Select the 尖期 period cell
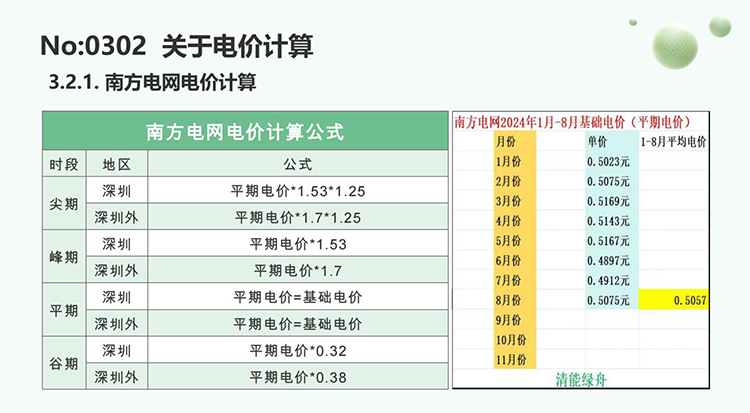Image resolution: width=750 pixels, height=413 pixels. pos(62,203)
